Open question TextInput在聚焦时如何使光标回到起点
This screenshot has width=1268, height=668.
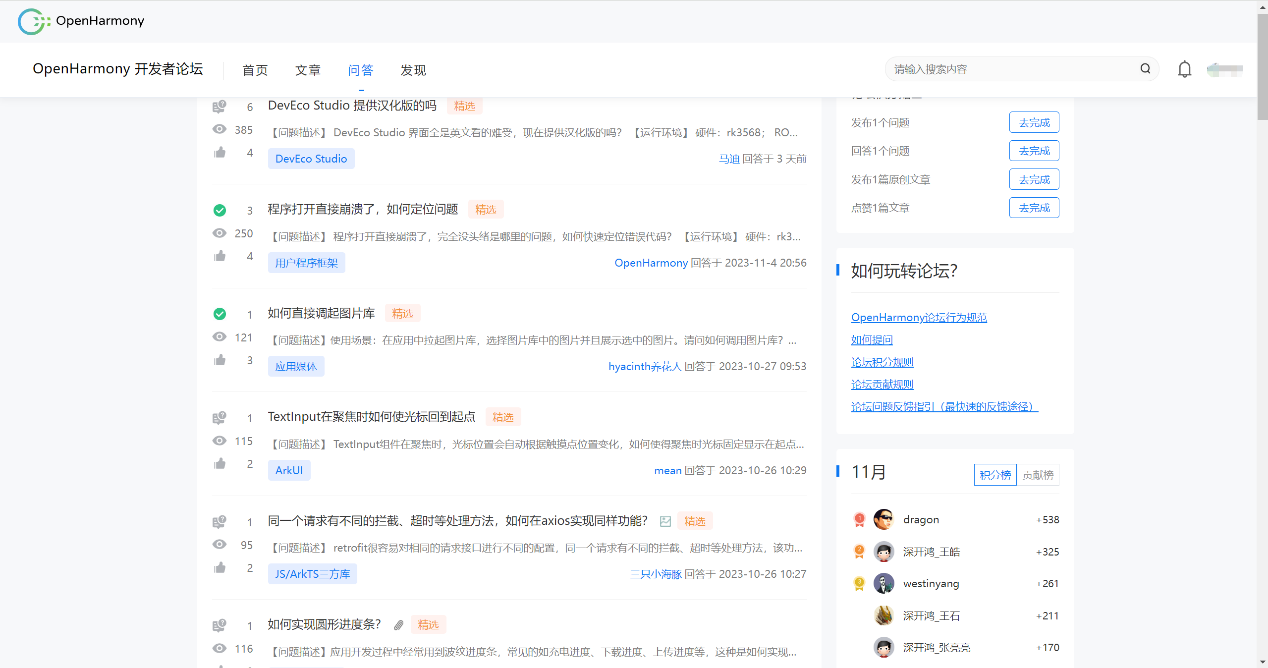click(x=372, y=417)
